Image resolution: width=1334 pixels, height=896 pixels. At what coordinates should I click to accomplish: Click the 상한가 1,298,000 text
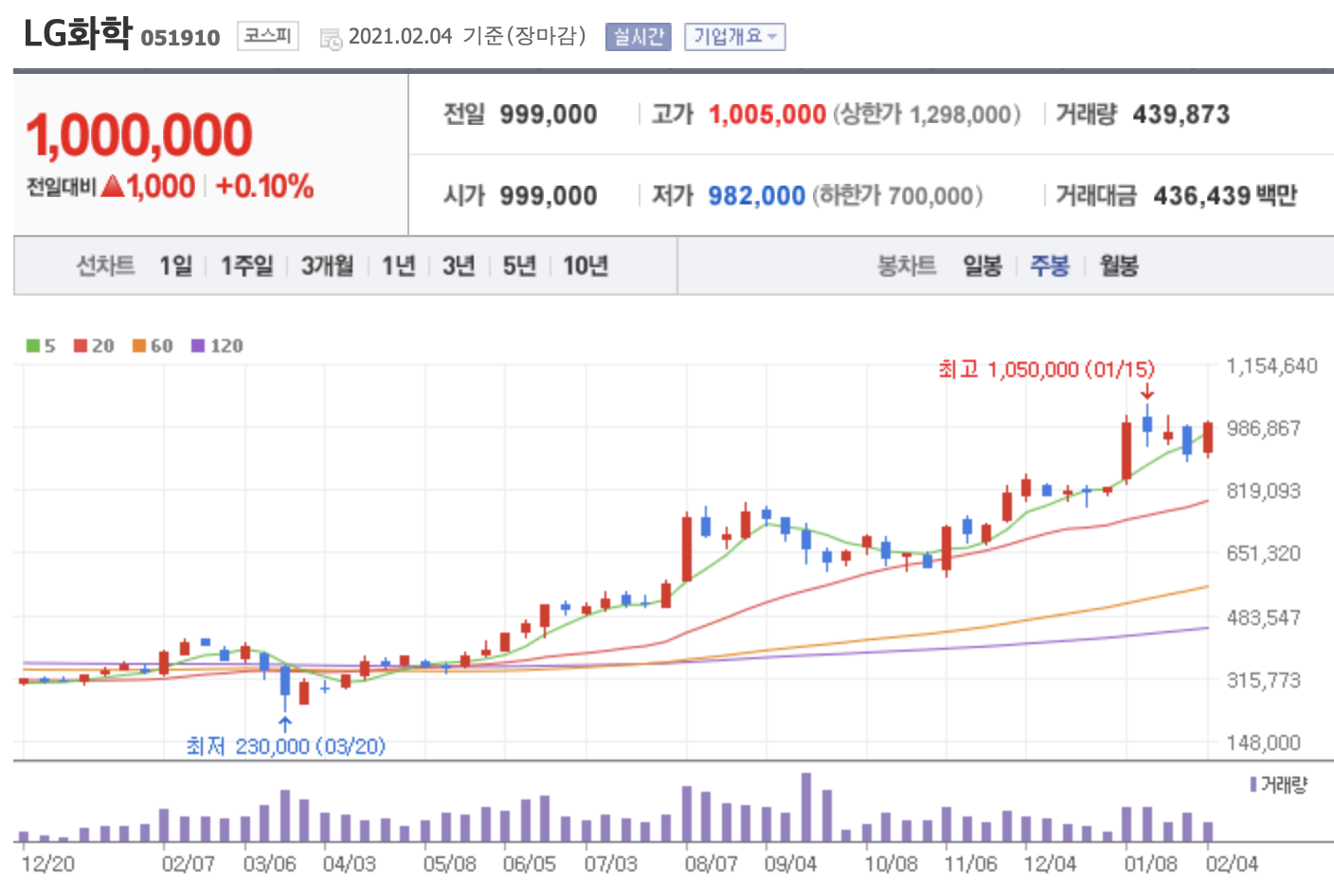tap(928, 115)
